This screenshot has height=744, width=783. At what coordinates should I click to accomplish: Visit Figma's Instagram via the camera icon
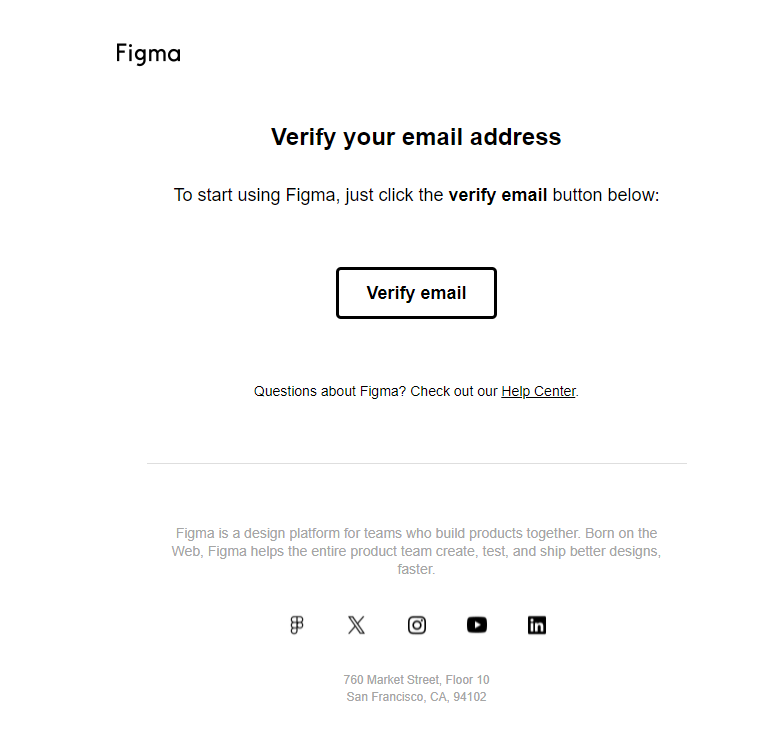[x=416, y=625]
